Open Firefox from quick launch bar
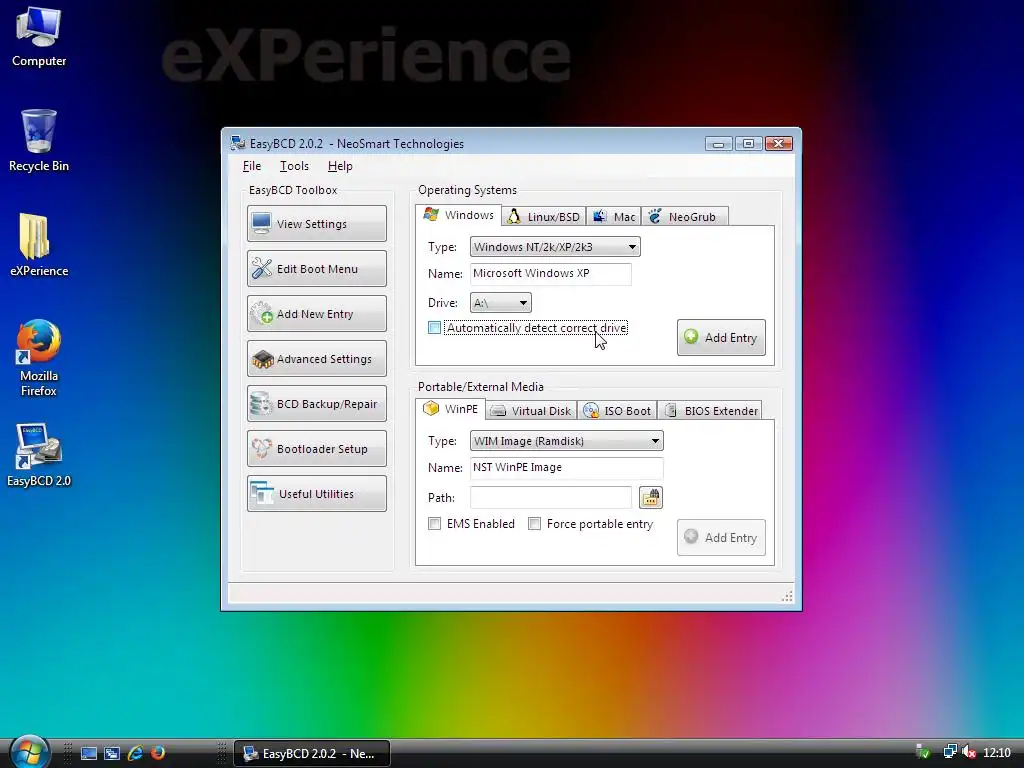The width and height of the screenshot is (1024, 768). pos(157,753)
